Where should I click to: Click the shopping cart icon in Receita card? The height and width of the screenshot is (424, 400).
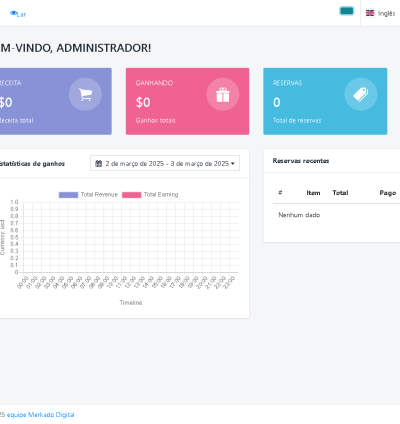pyautogui.click(x=85, y=95)
